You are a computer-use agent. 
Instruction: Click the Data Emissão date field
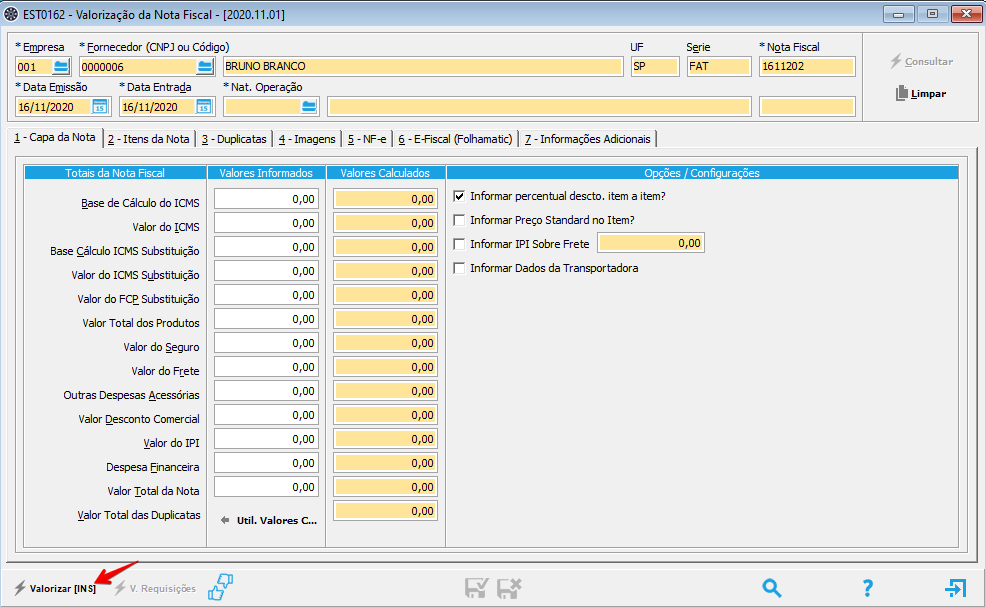click(54, 107)
